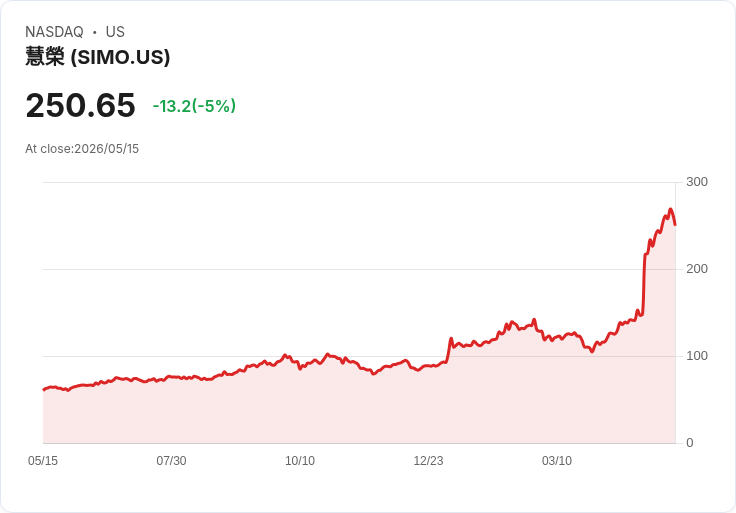Click the 300 y-axis value label
736x513 pixels.
697,182
